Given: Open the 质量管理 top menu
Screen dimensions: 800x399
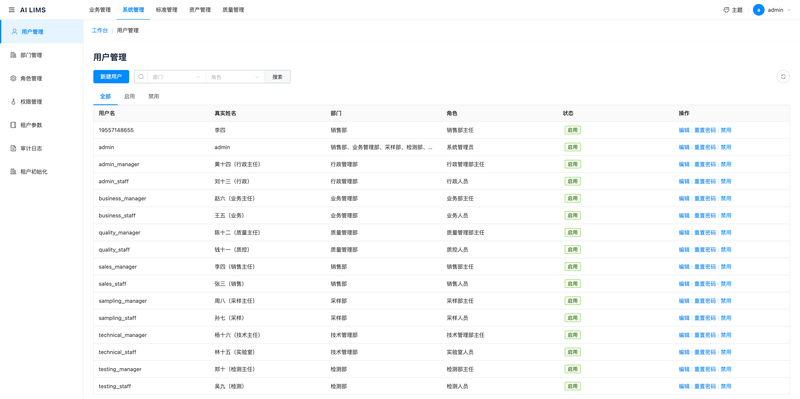Looking at the screenshot, I should 233,10.
